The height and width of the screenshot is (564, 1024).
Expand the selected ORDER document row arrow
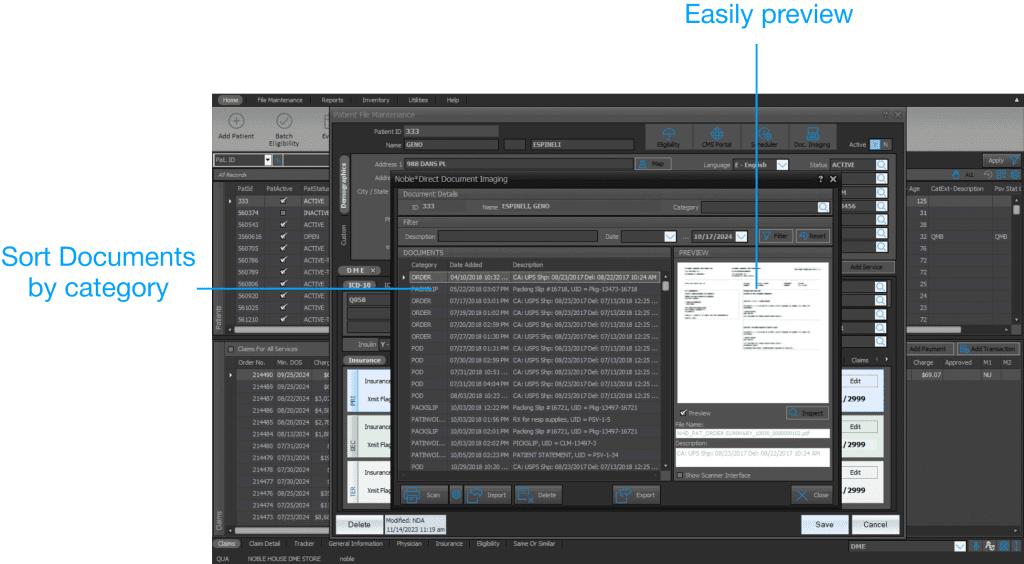pos(404,277)
